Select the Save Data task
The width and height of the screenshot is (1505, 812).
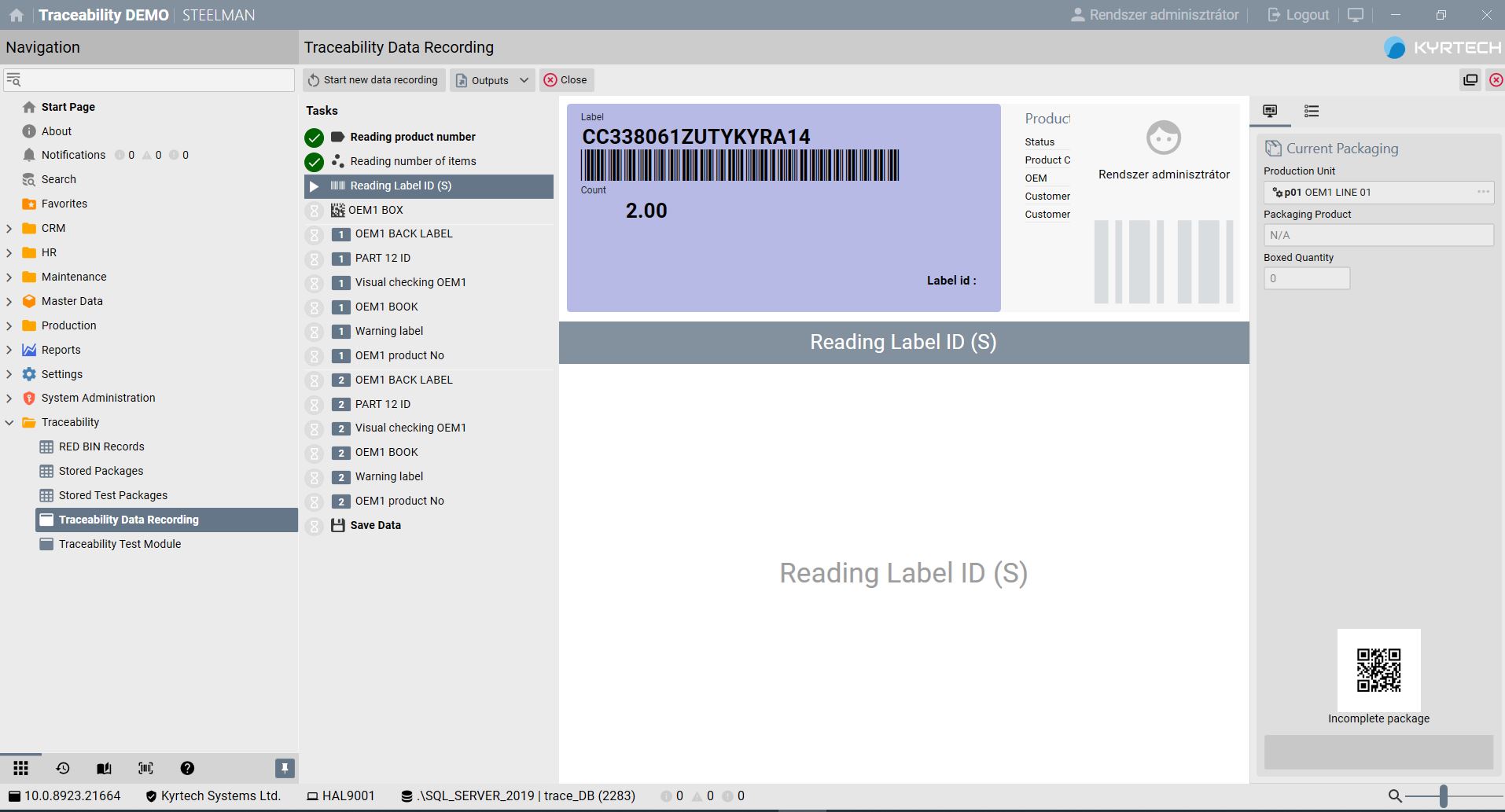coord(375,525)
